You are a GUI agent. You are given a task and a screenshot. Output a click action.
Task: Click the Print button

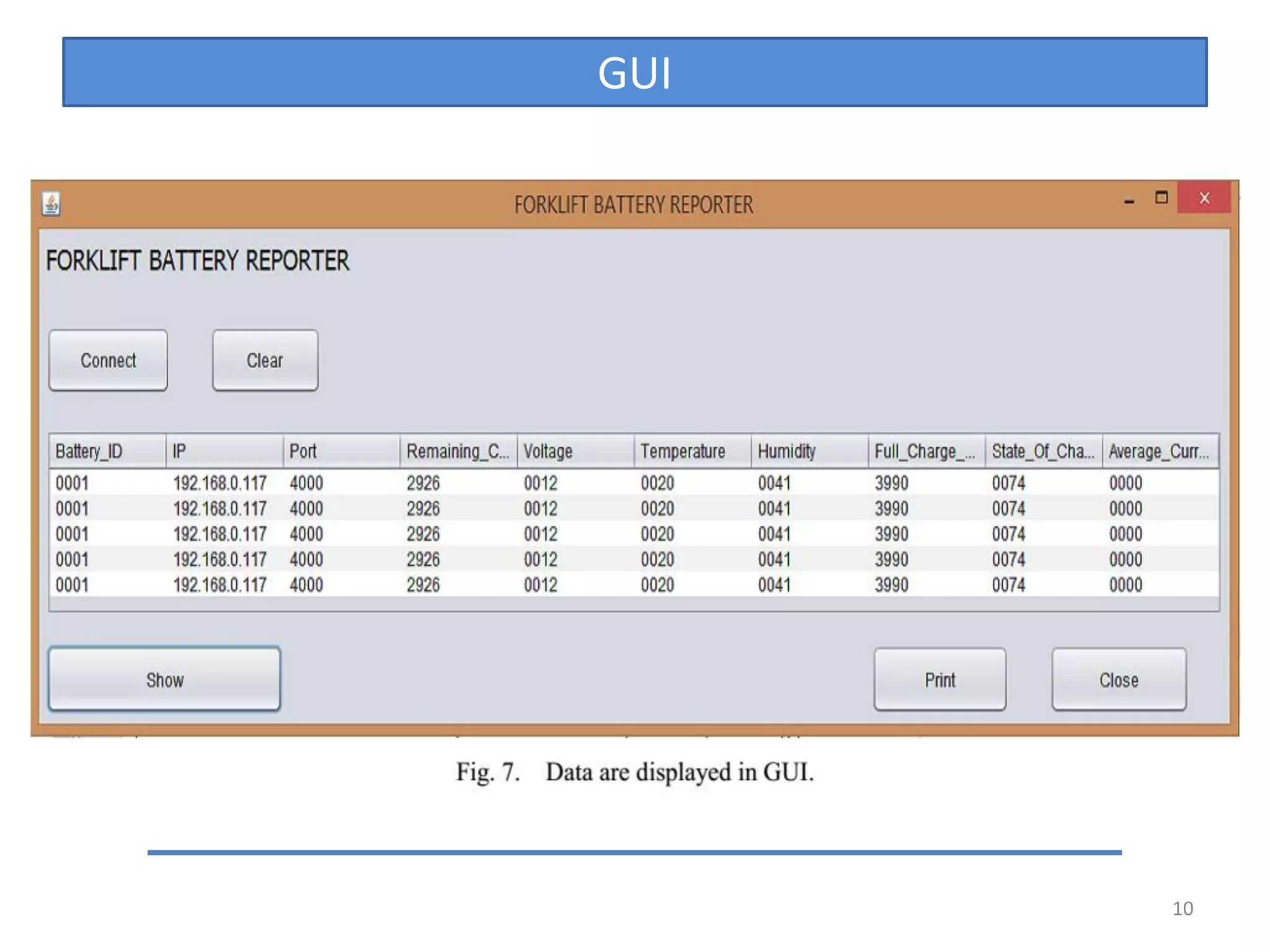[x=940, y=679]
